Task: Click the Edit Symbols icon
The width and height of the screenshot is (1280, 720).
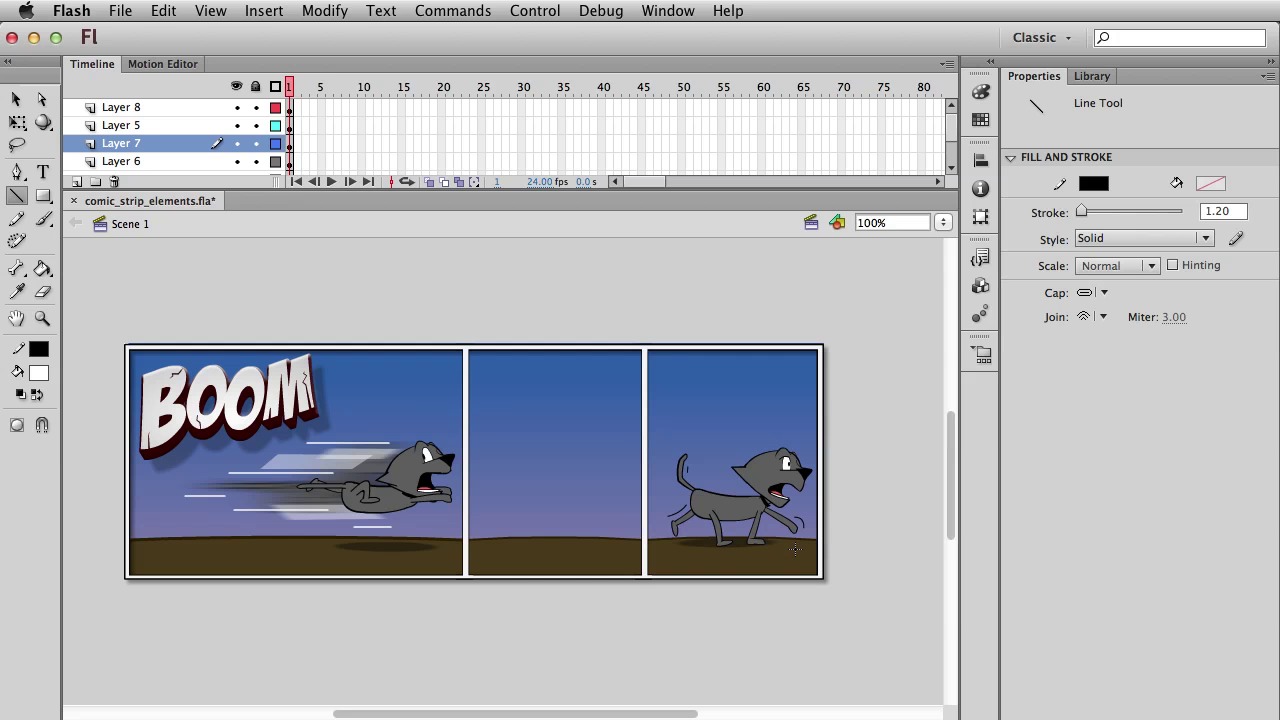Action: [x=837, y=222]
